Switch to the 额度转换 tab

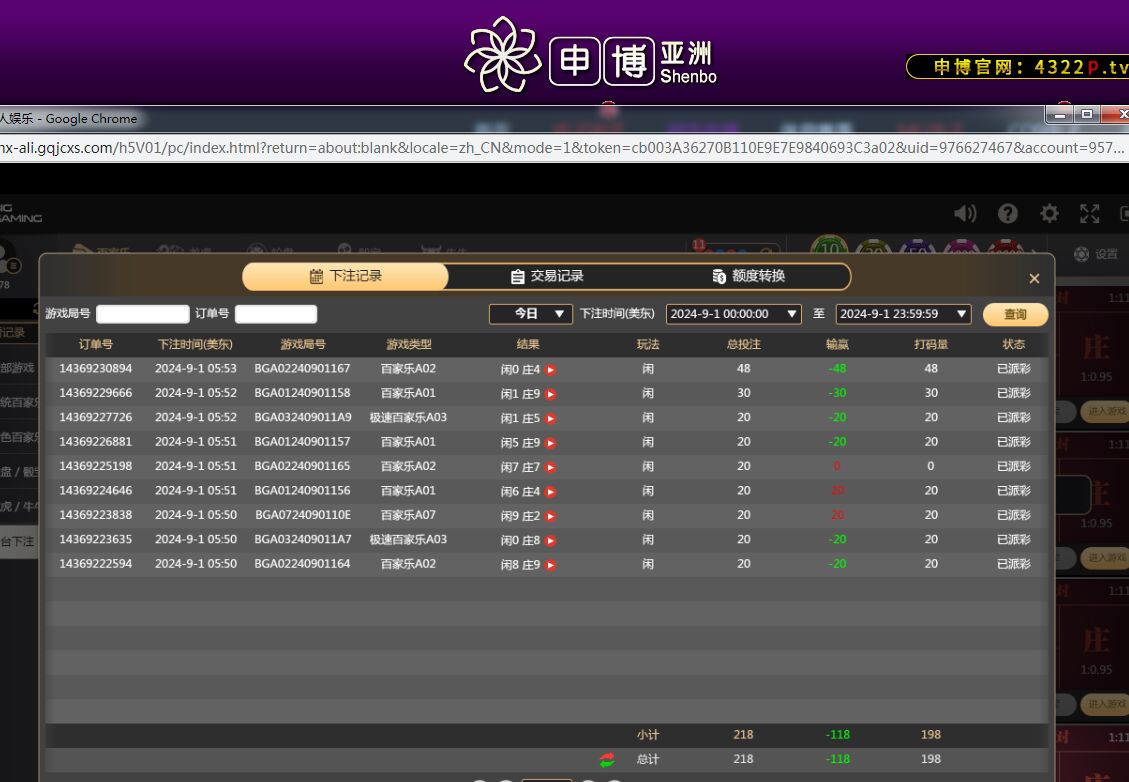point(749,276)
